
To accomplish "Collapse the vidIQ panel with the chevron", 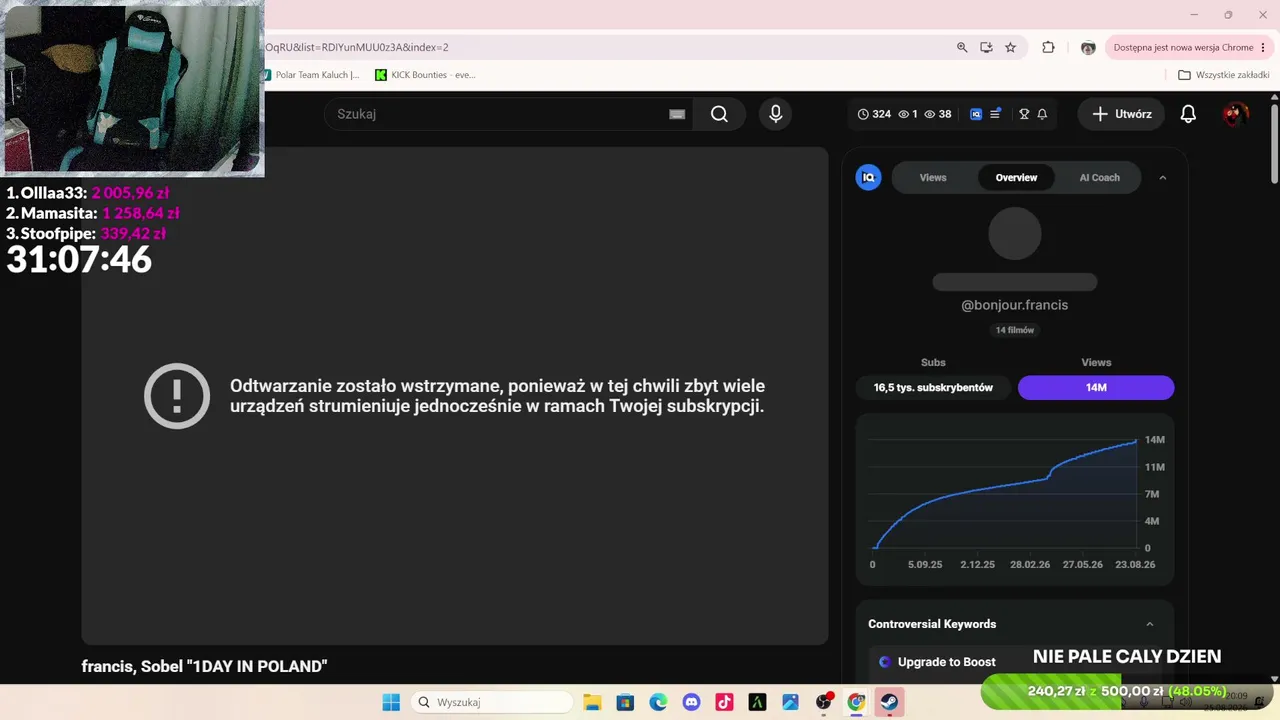I will pyautogui.click(x=1162, y=178).
